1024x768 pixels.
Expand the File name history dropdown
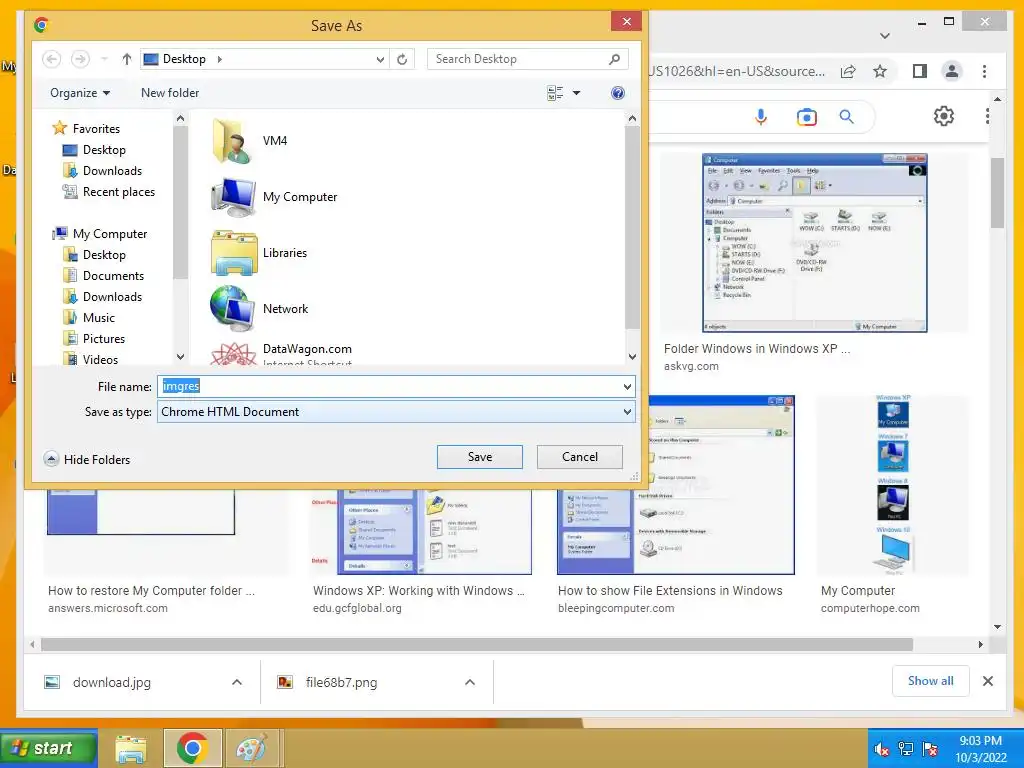tap(627, 387)
